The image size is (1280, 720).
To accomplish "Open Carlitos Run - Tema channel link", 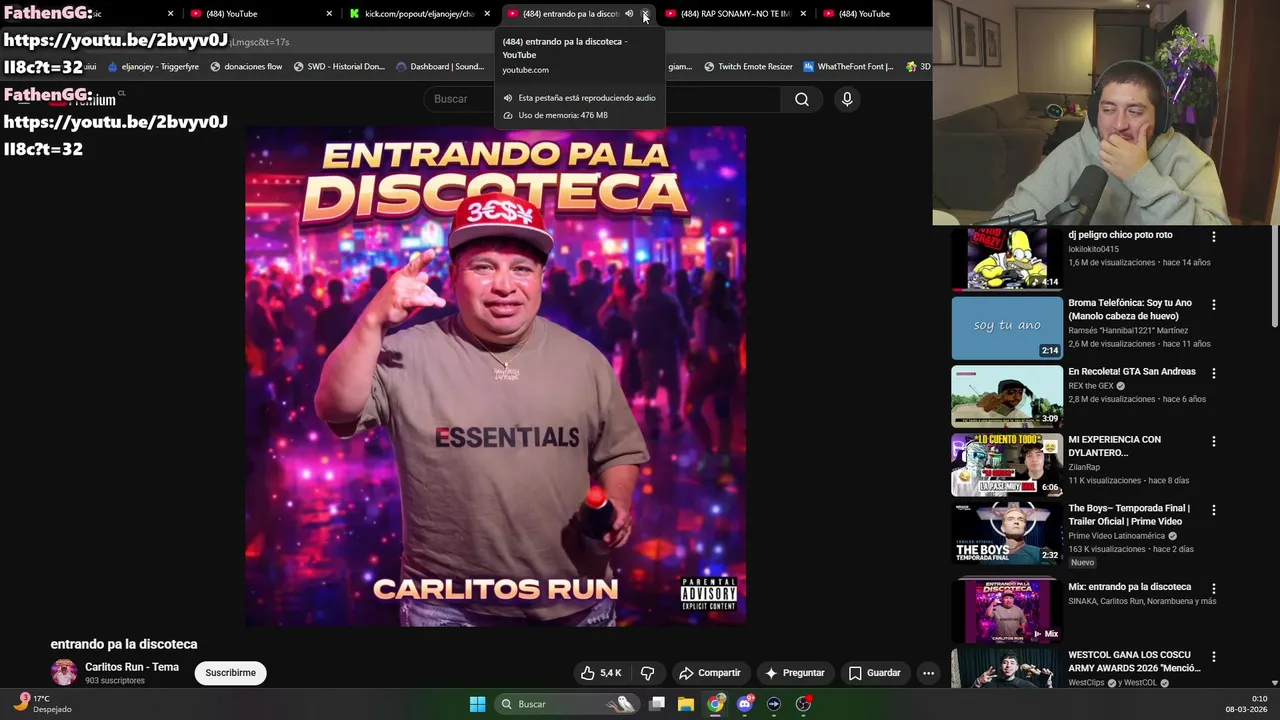I will click(x=132, y=667).
